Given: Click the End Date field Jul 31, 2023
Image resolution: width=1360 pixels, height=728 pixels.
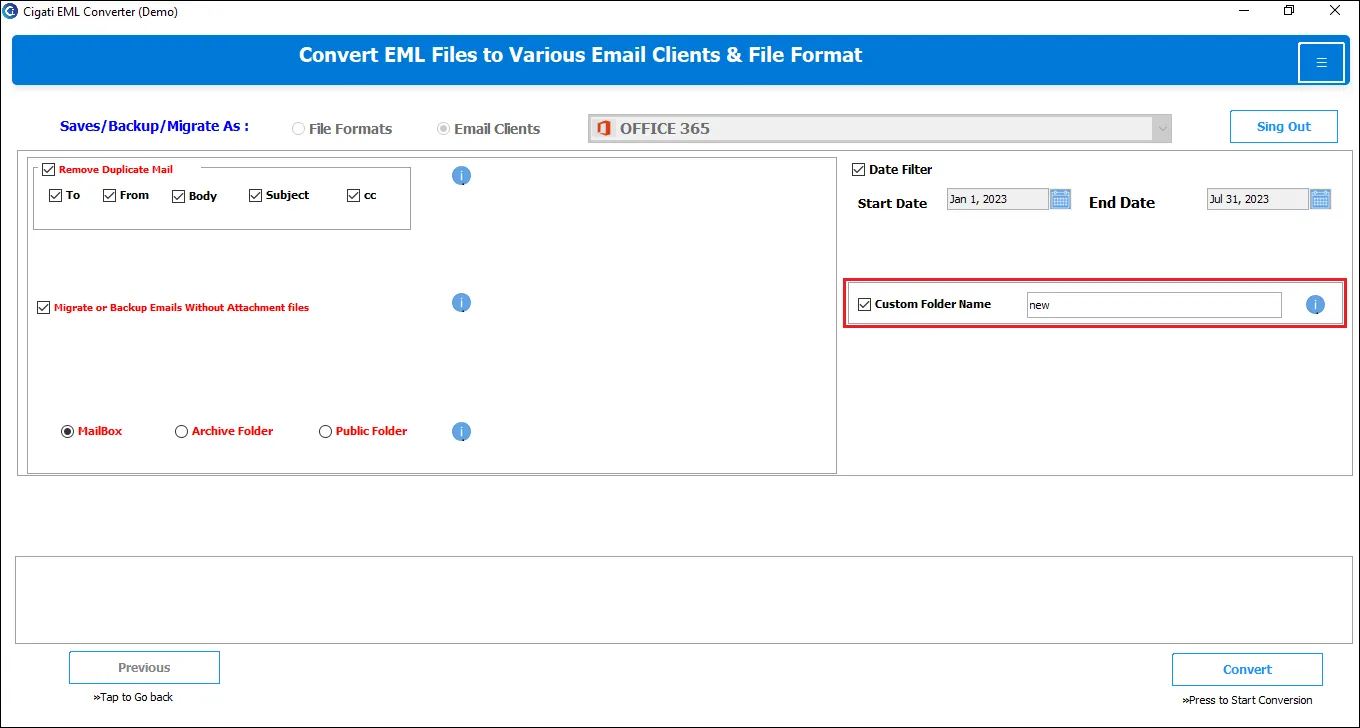Looking at the screenshot, I should 1257,199.
